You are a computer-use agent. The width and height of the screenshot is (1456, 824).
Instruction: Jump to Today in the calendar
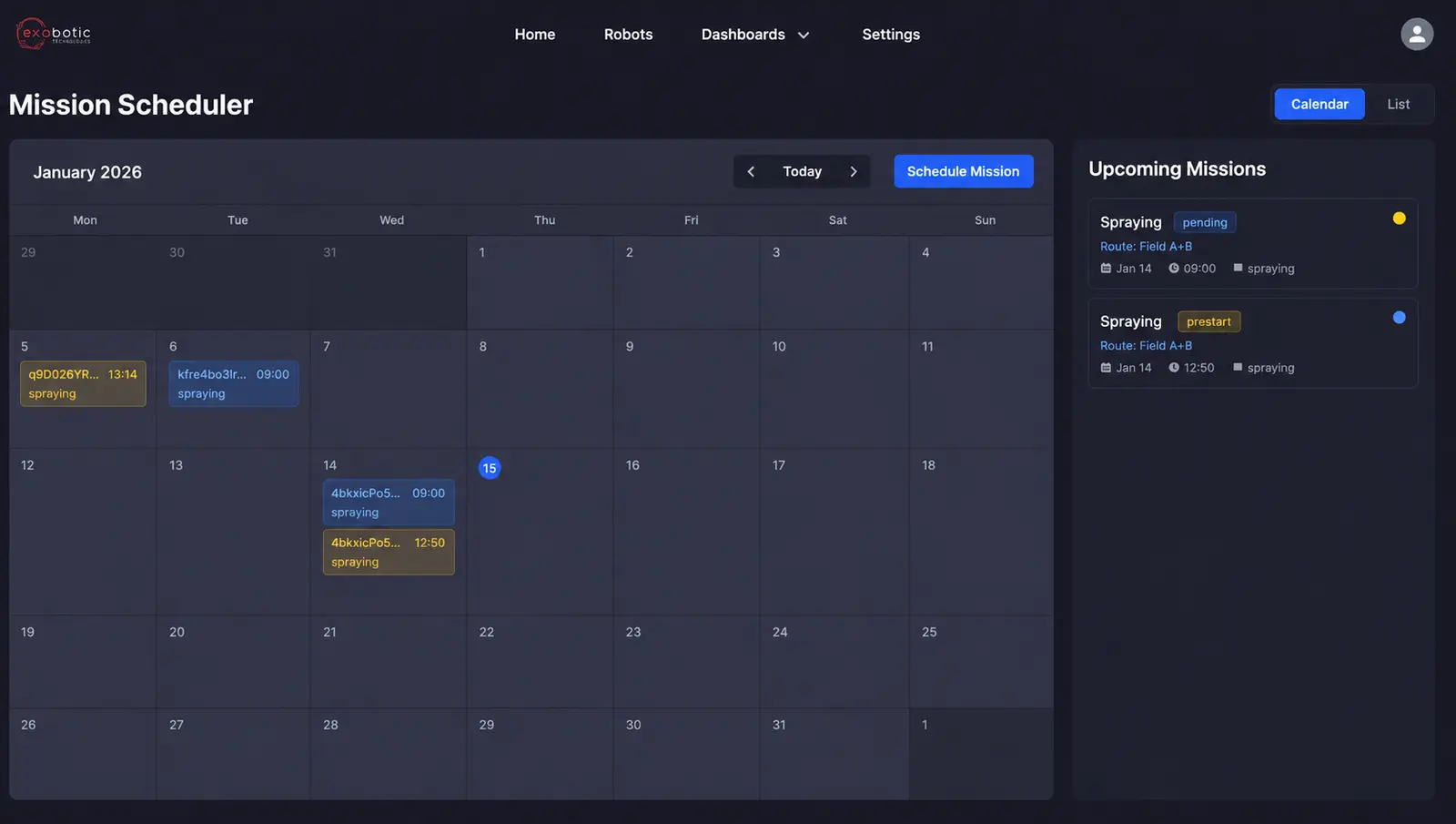pyautogui.click(x=802, y=171)
